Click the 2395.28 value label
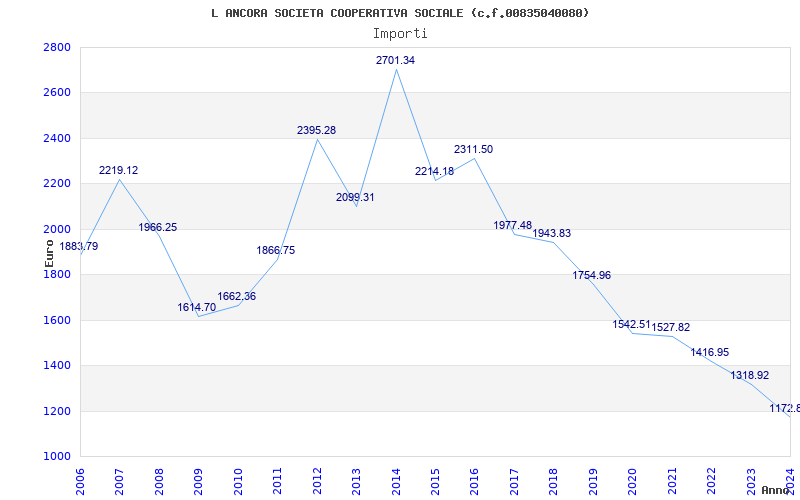The width and height of the screenshot is (800, 500). tap(316, 130)
